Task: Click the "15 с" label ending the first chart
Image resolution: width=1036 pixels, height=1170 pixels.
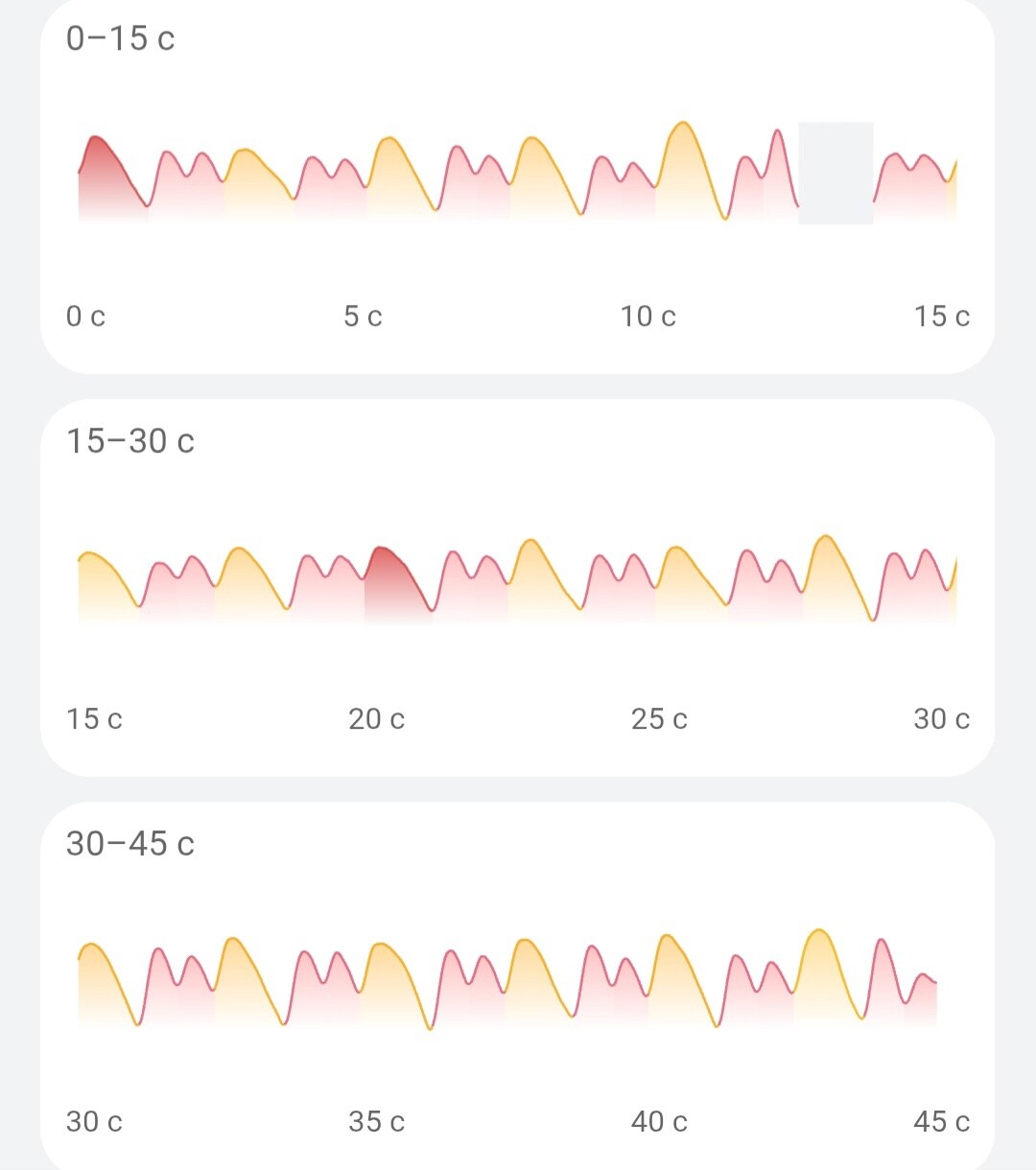Action: coord(941,316)
